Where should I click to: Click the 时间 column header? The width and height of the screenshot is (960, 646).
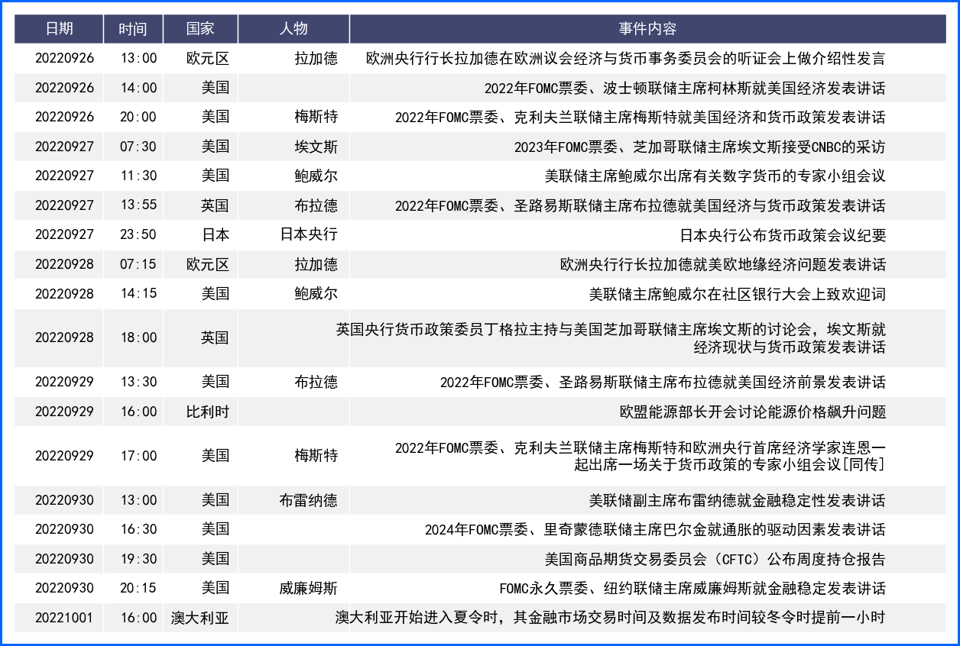[133, 29]
